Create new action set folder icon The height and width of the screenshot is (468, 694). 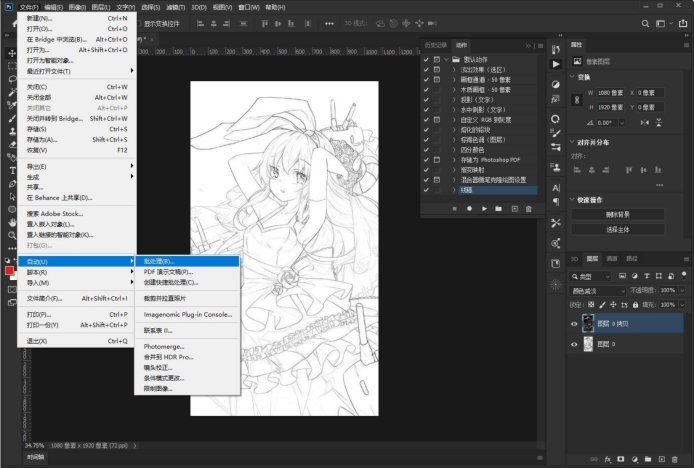point(499,209)
